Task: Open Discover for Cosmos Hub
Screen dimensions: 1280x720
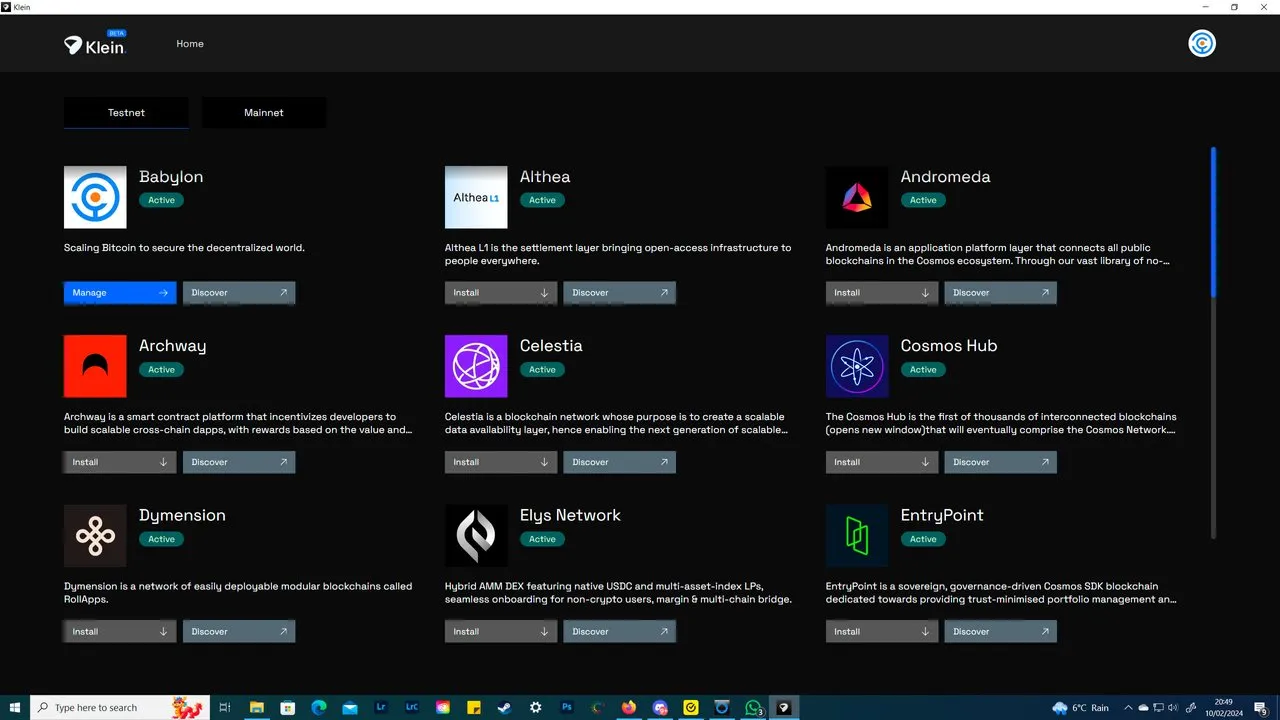Action: tap(1001, 462)
